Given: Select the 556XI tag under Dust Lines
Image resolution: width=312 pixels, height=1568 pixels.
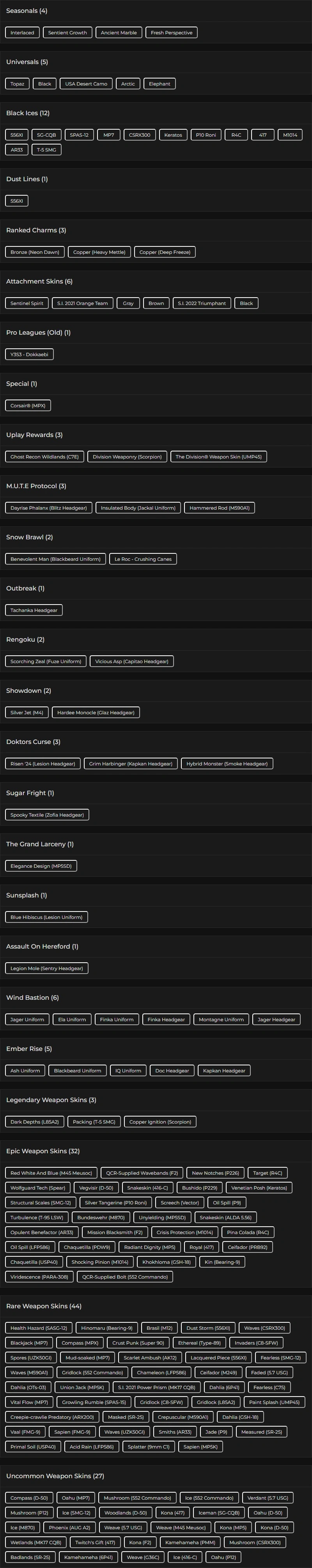Looking at the screenshot, I should point(16,201).
